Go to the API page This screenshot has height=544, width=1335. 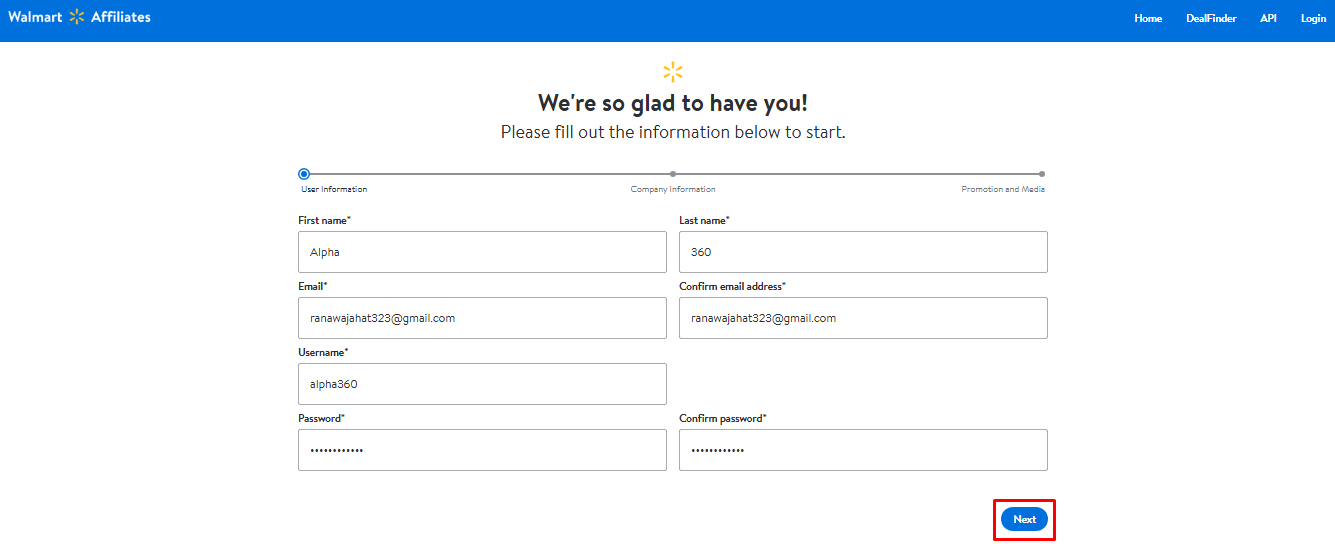tap(1268, 18)
